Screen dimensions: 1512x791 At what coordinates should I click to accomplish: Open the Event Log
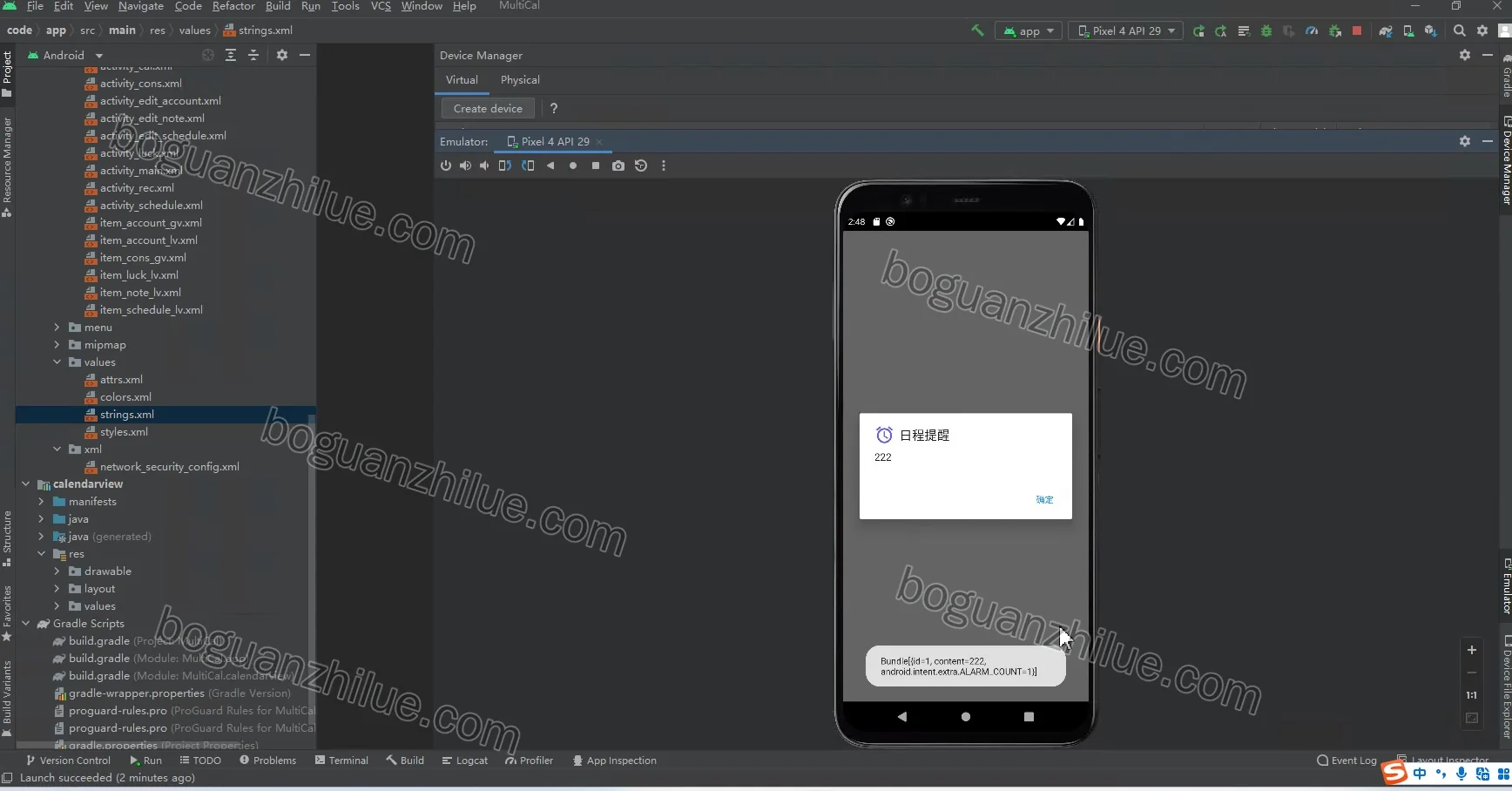tap(1347, 761)
